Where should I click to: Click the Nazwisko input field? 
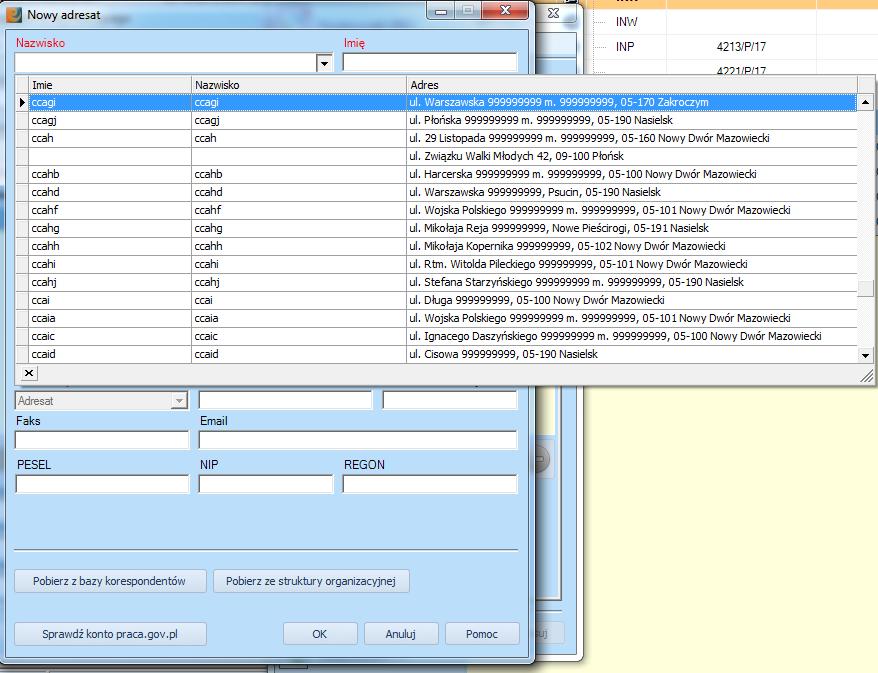165,63
